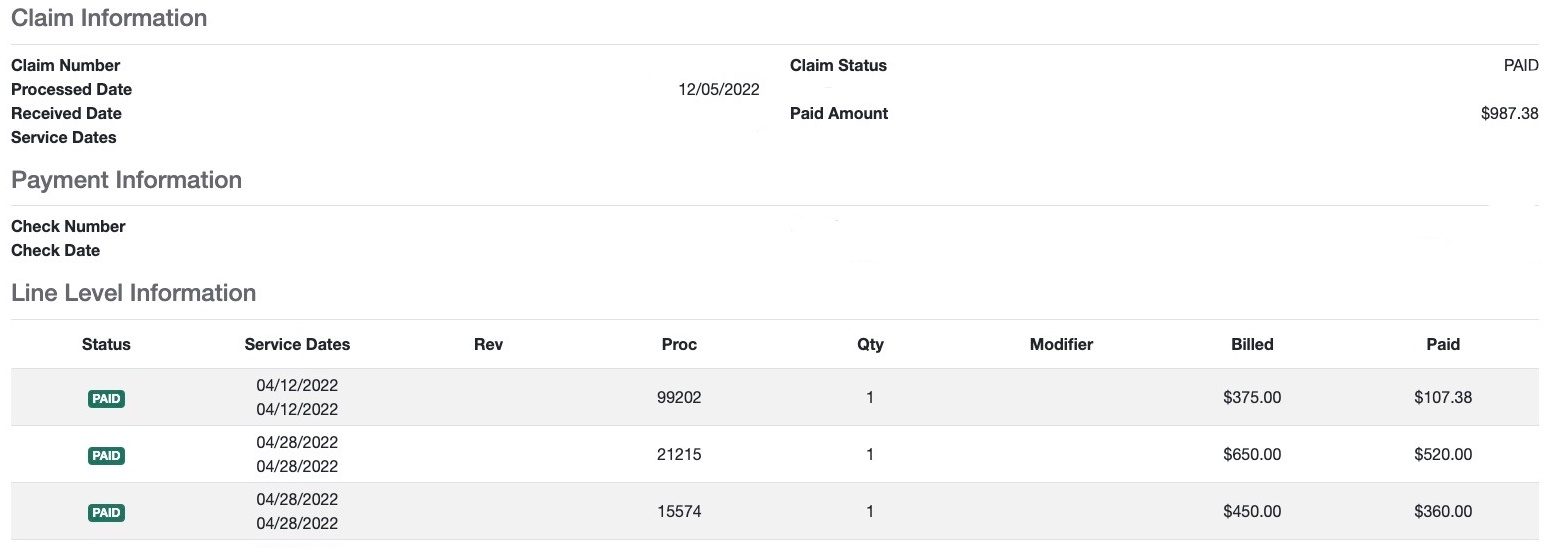Click the Status column header
The image size is (1555, 548).
tap(106, 344)
